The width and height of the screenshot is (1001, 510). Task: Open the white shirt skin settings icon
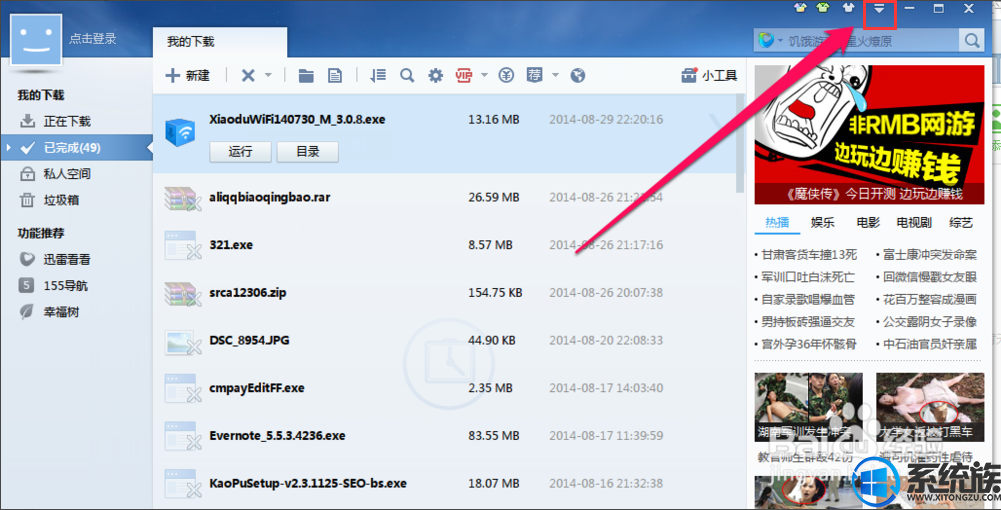pos(848,8)
